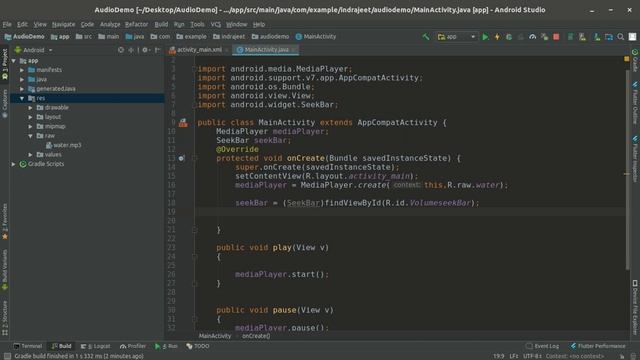
Task: Open the Build menu
Action: point(161,24)
